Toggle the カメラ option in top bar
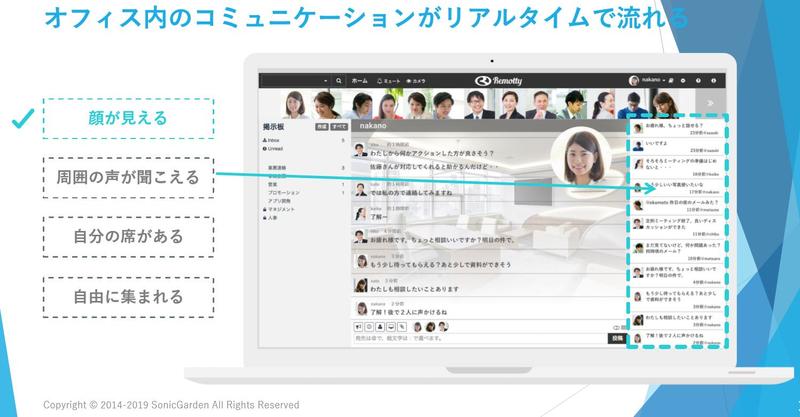The image size is (800, 417). point(416,81)
